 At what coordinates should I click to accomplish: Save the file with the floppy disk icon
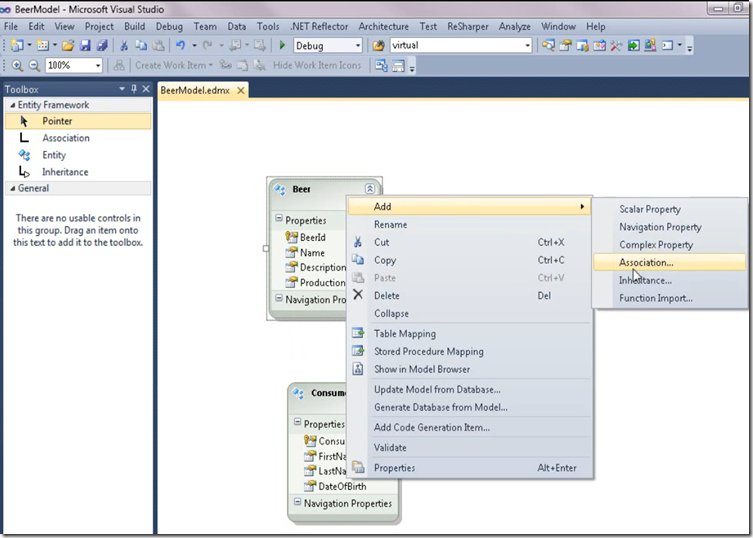[x=85, y=46]
